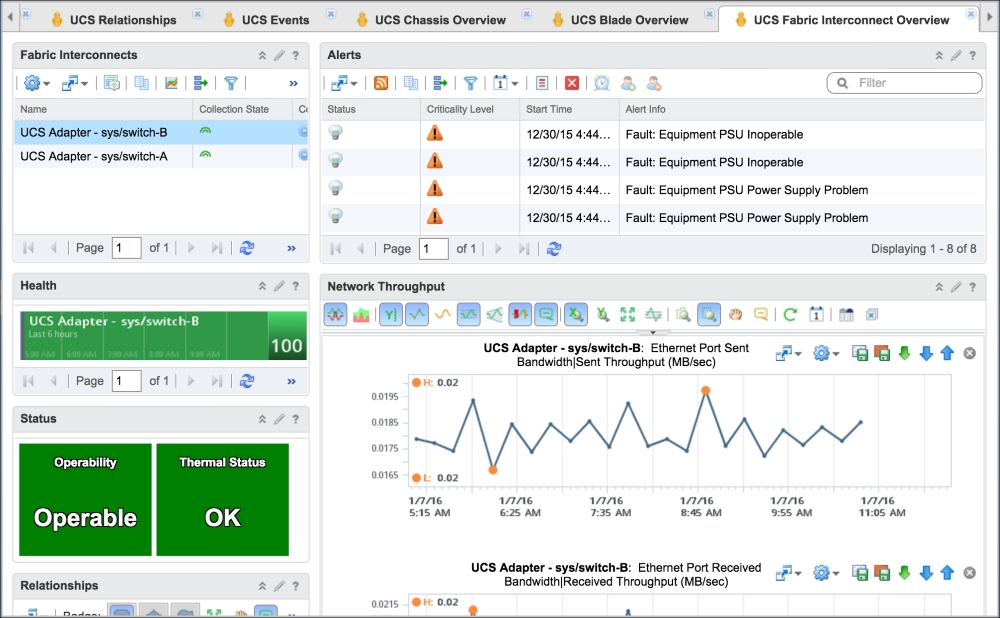
Task: Toggle Zoom by X axis
Action: (x=576, y=314)
